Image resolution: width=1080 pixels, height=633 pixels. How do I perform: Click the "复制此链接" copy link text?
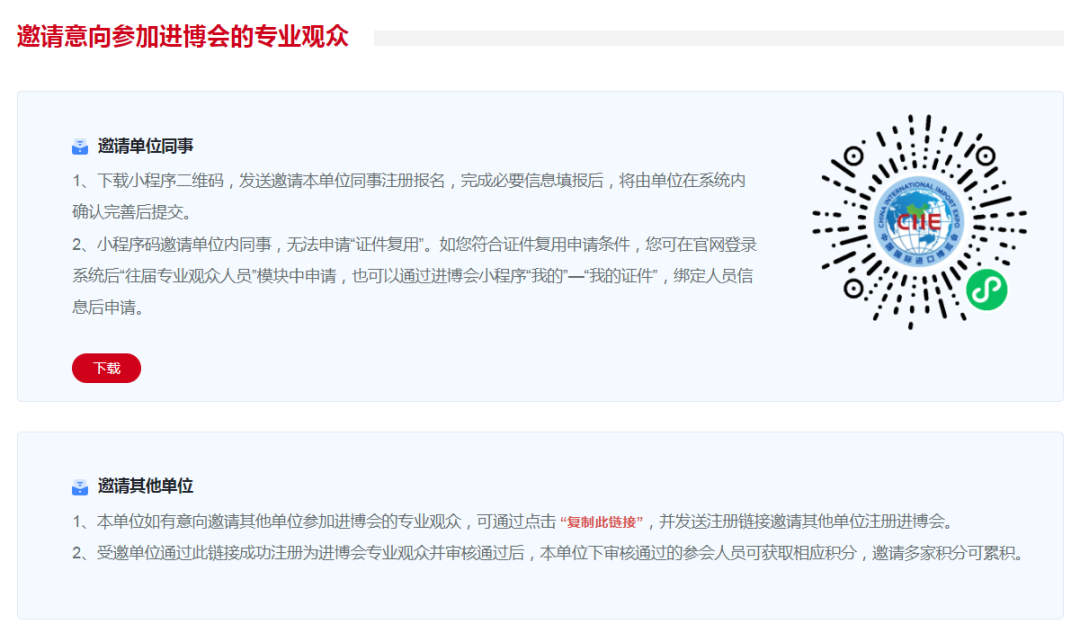601,522
